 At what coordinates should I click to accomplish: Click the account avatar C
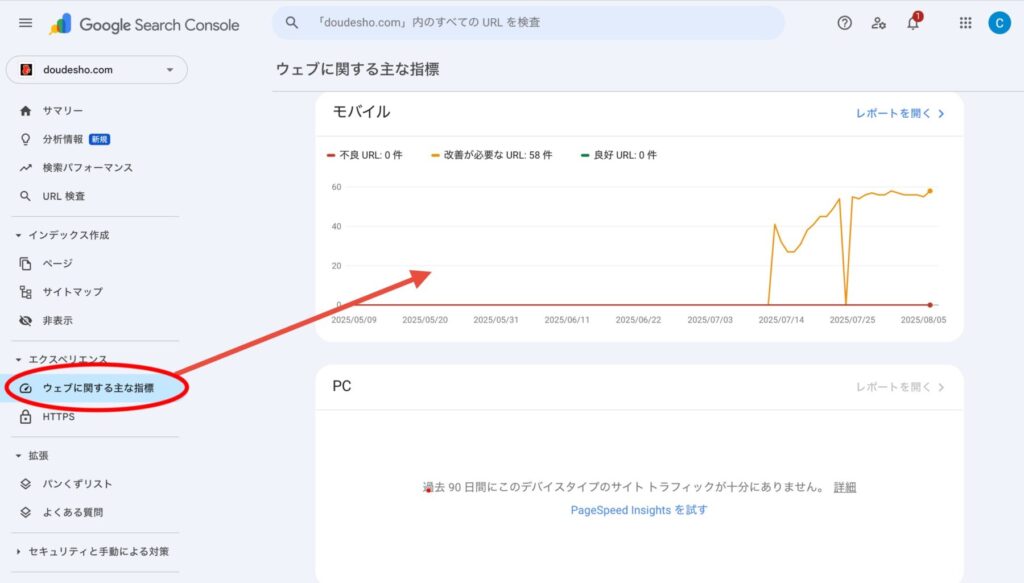pos(999,23)
